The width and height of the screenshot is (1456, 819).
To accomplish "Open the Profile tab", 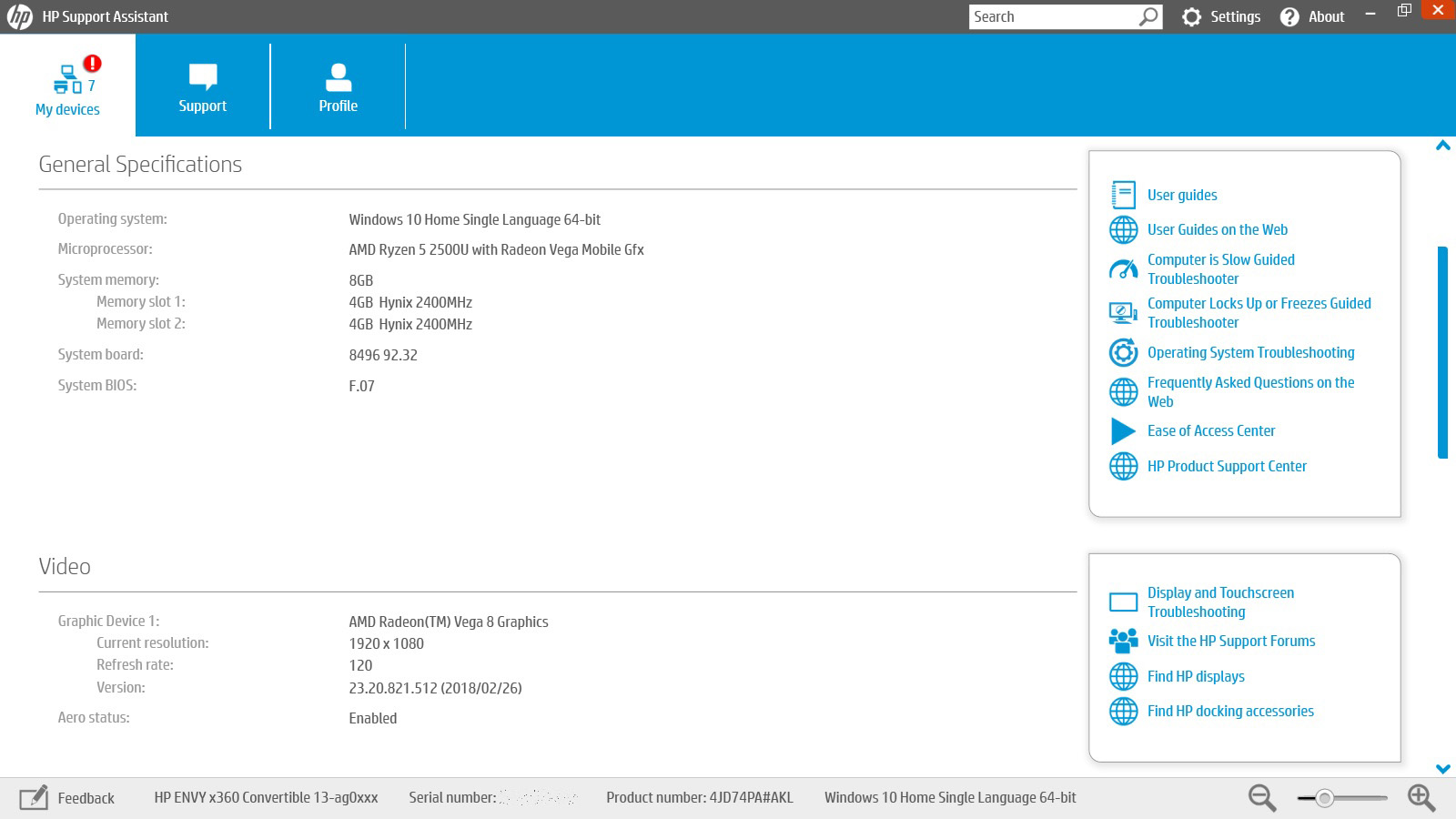I will coord(338,86).
